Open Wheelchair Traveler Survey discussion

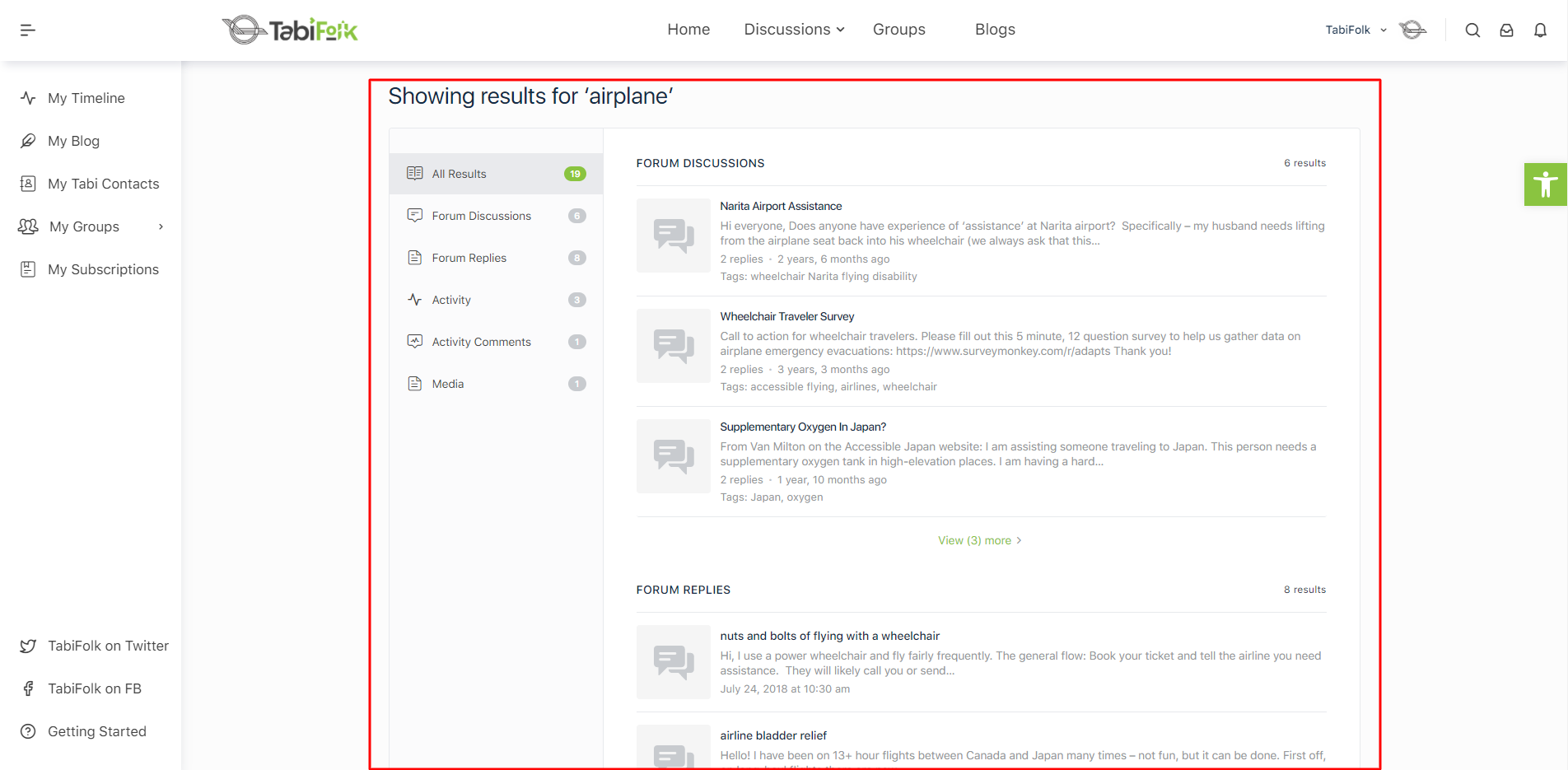click(x=787, y=316)
